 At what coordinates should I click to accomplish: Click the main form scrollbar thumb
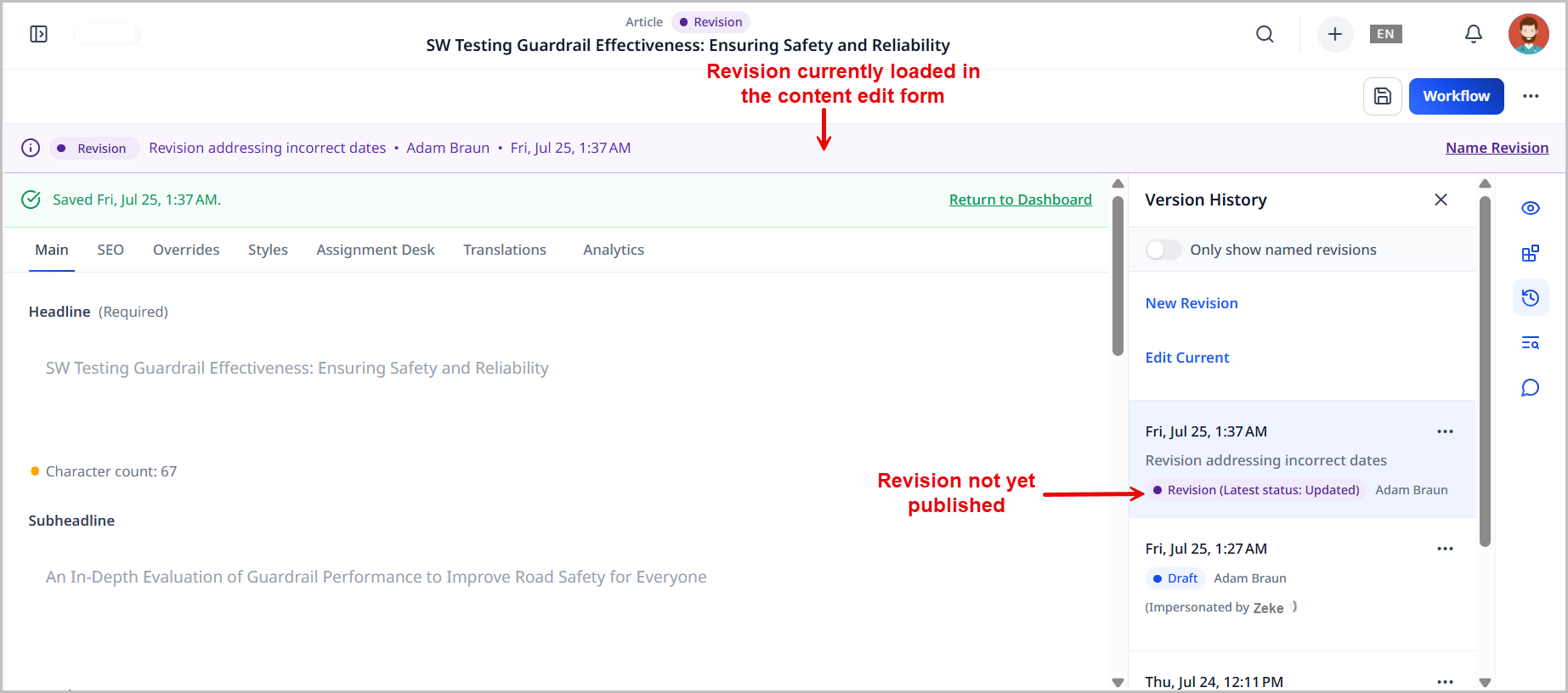(x=1118, y=275)
